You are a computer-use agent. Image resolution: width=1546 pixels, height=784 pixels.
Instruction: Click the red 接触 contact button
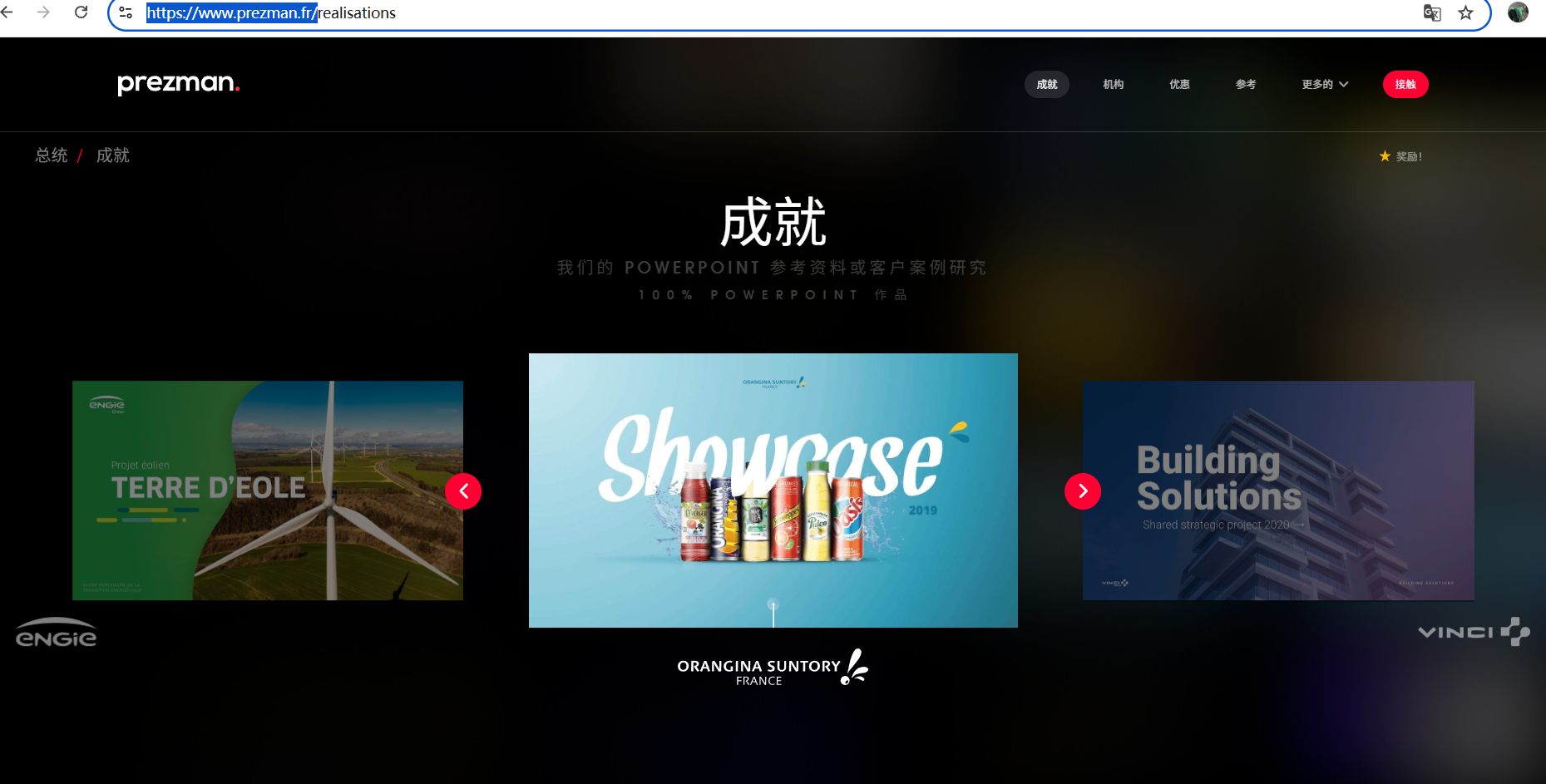(x=1405, y=84)
